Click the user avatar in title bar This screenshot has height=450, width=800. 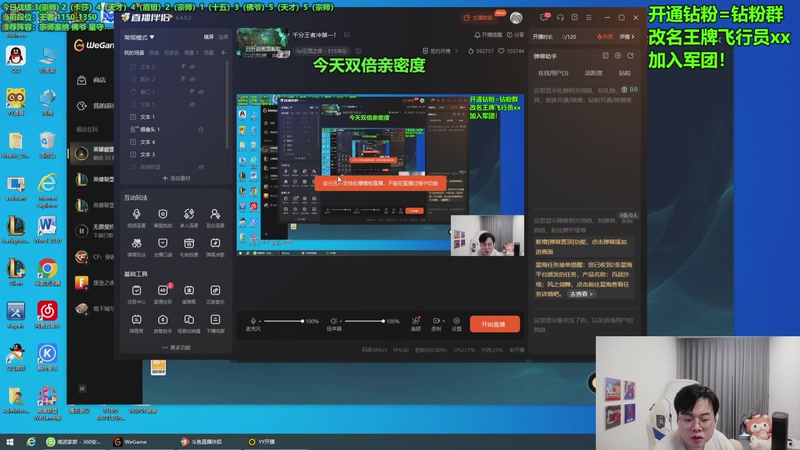[x=516, y=18]
